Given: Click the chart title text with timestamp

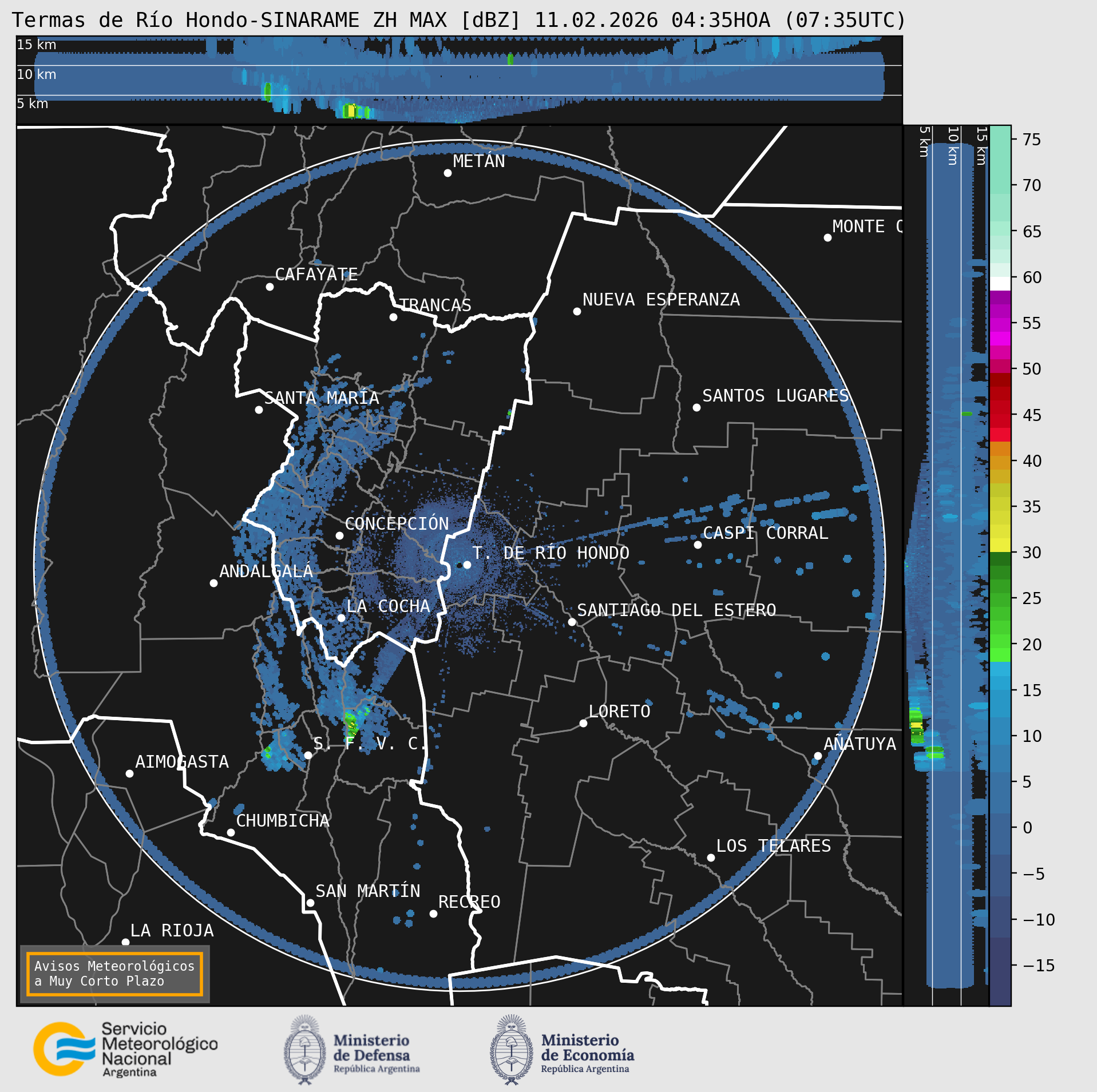Looking at the screenshot, I should pyautogui.click(x=459, y=20).
